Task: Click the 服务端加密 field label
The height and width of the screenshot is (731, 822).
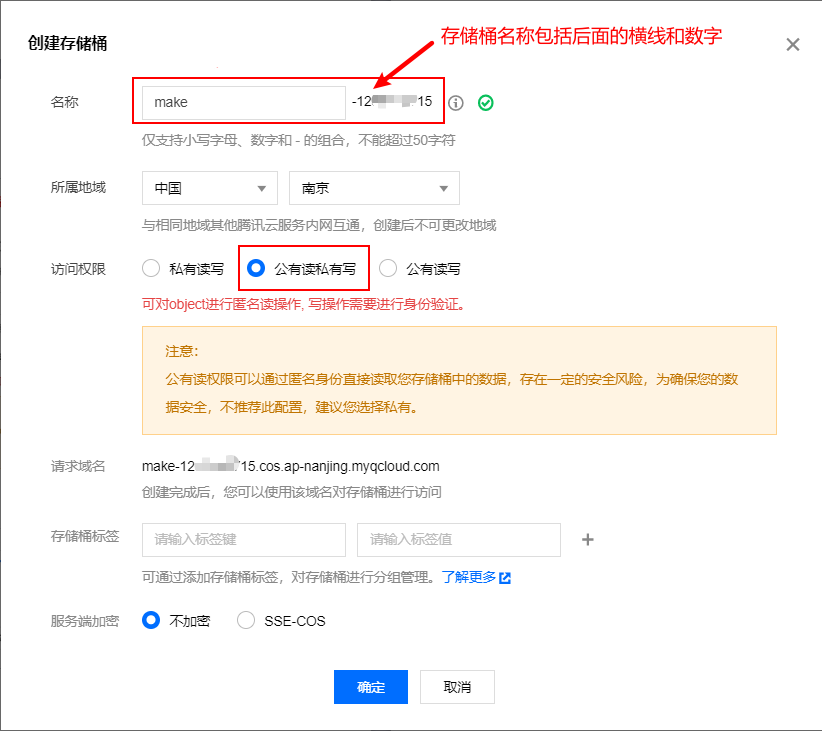Action: coord(85,621)
